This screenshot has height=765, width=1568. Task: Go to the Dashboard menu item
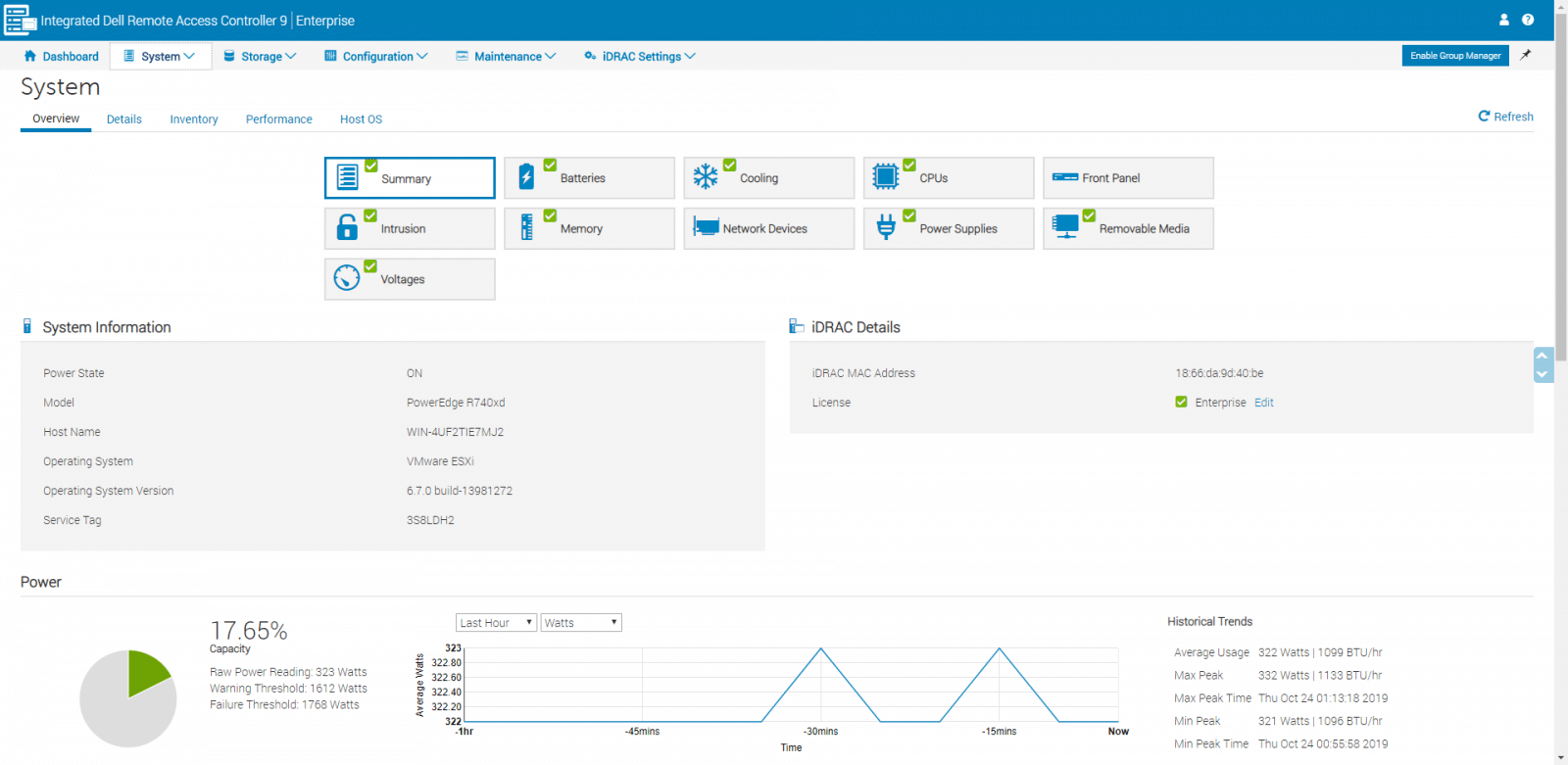[61, 56]
